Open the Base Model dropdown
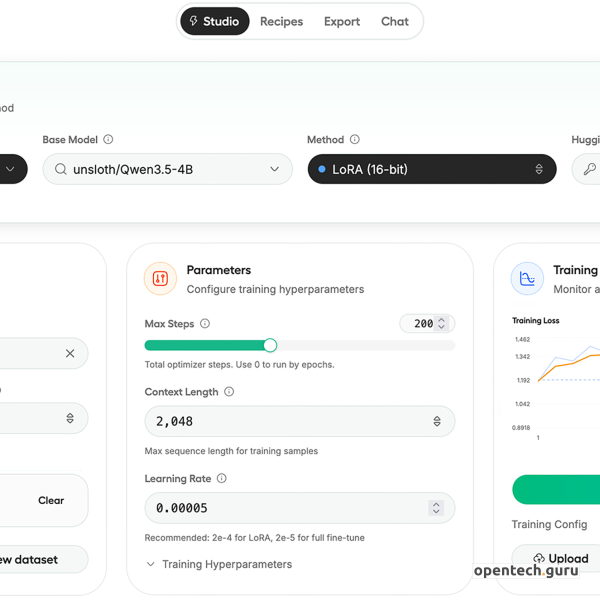This screenshot has height=600, width=600. pos(166,169)
